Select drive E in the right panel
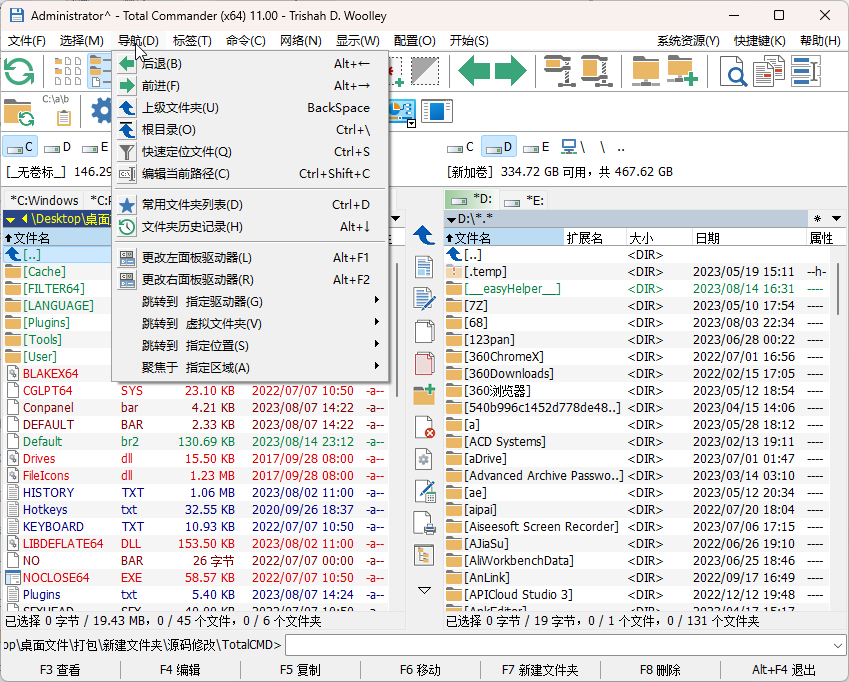 click(536, 147)
